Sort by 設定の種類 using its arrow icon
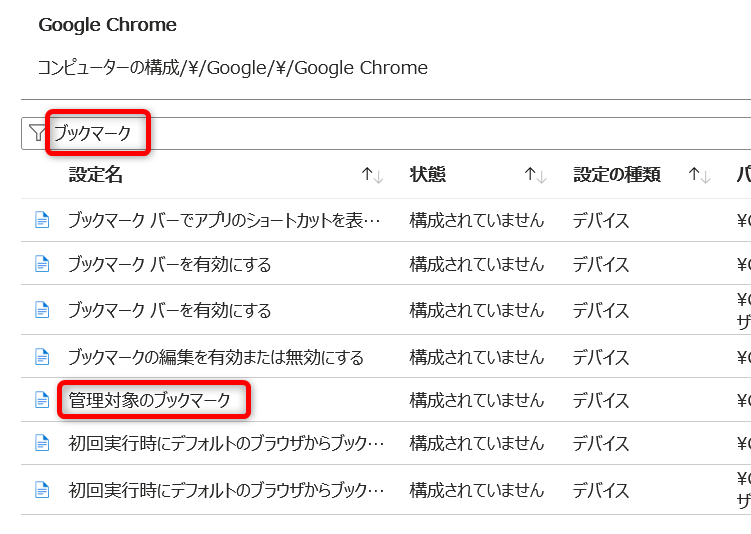The width and height of the screenshot is (751, 534). [x=699, y=175]
